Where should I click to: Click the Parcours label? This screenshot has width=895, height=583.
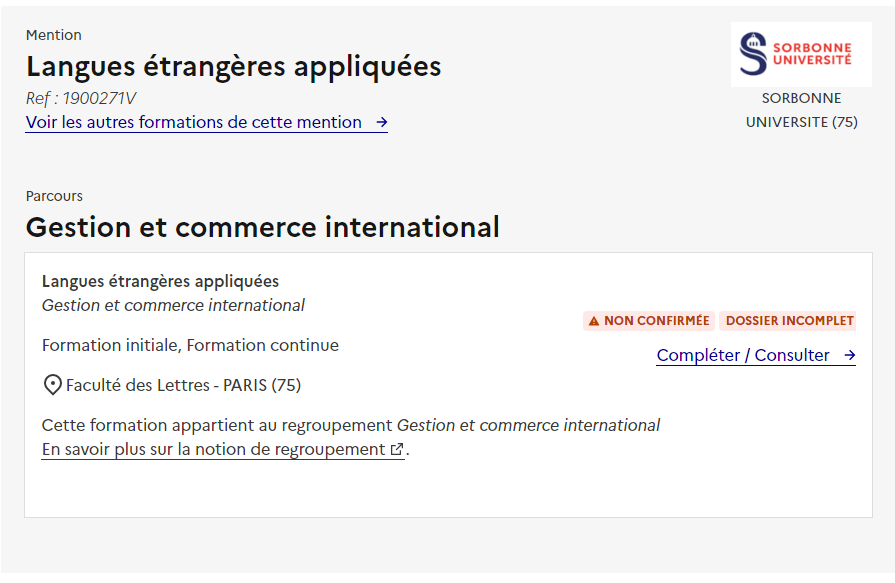54,196
